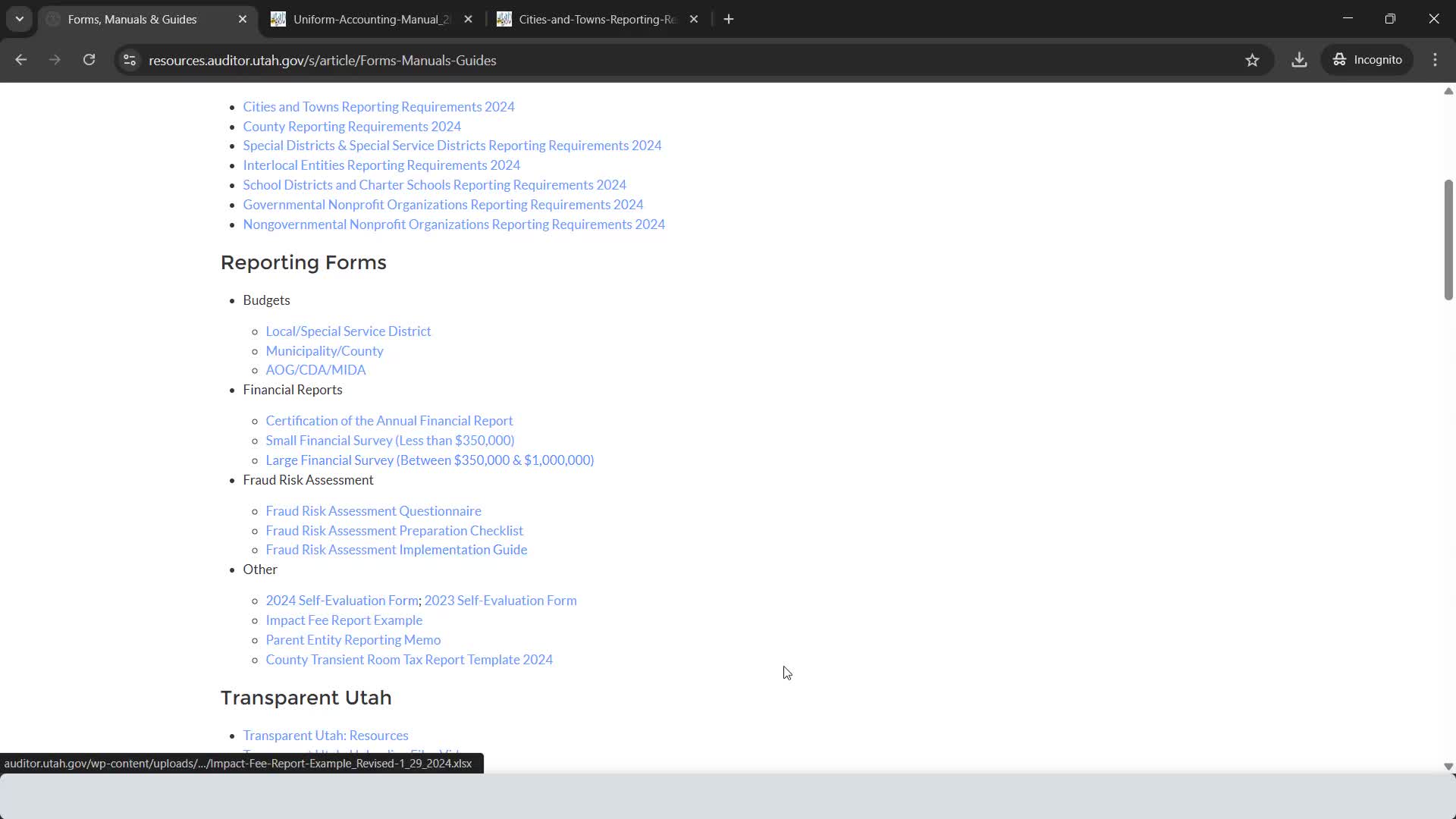The height and width of the screenshot is (819, 1456).
Task: Open Chrome three-dot menu
Action: (1435, 60)
